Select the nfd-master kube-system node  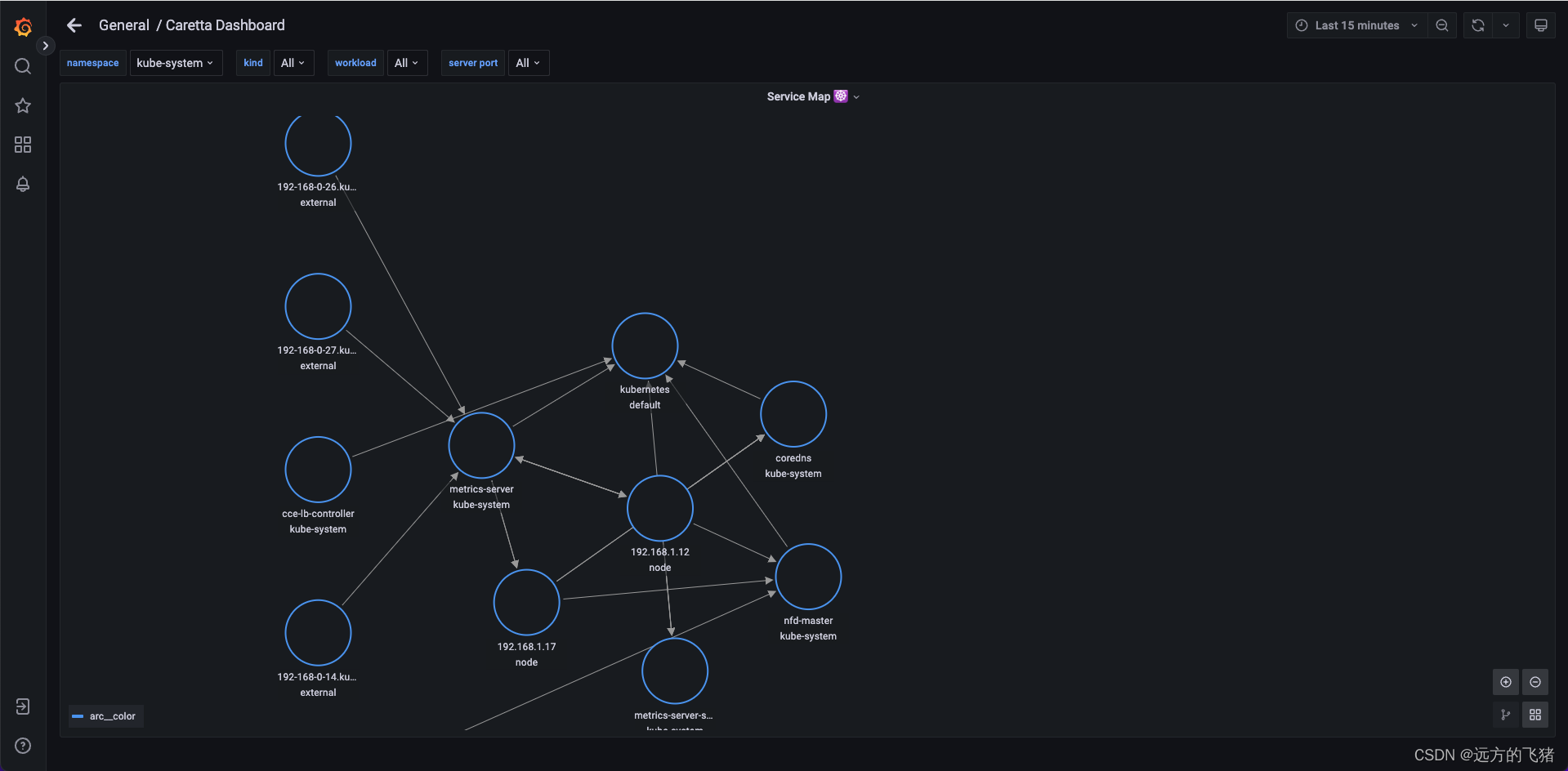[808, 577]
